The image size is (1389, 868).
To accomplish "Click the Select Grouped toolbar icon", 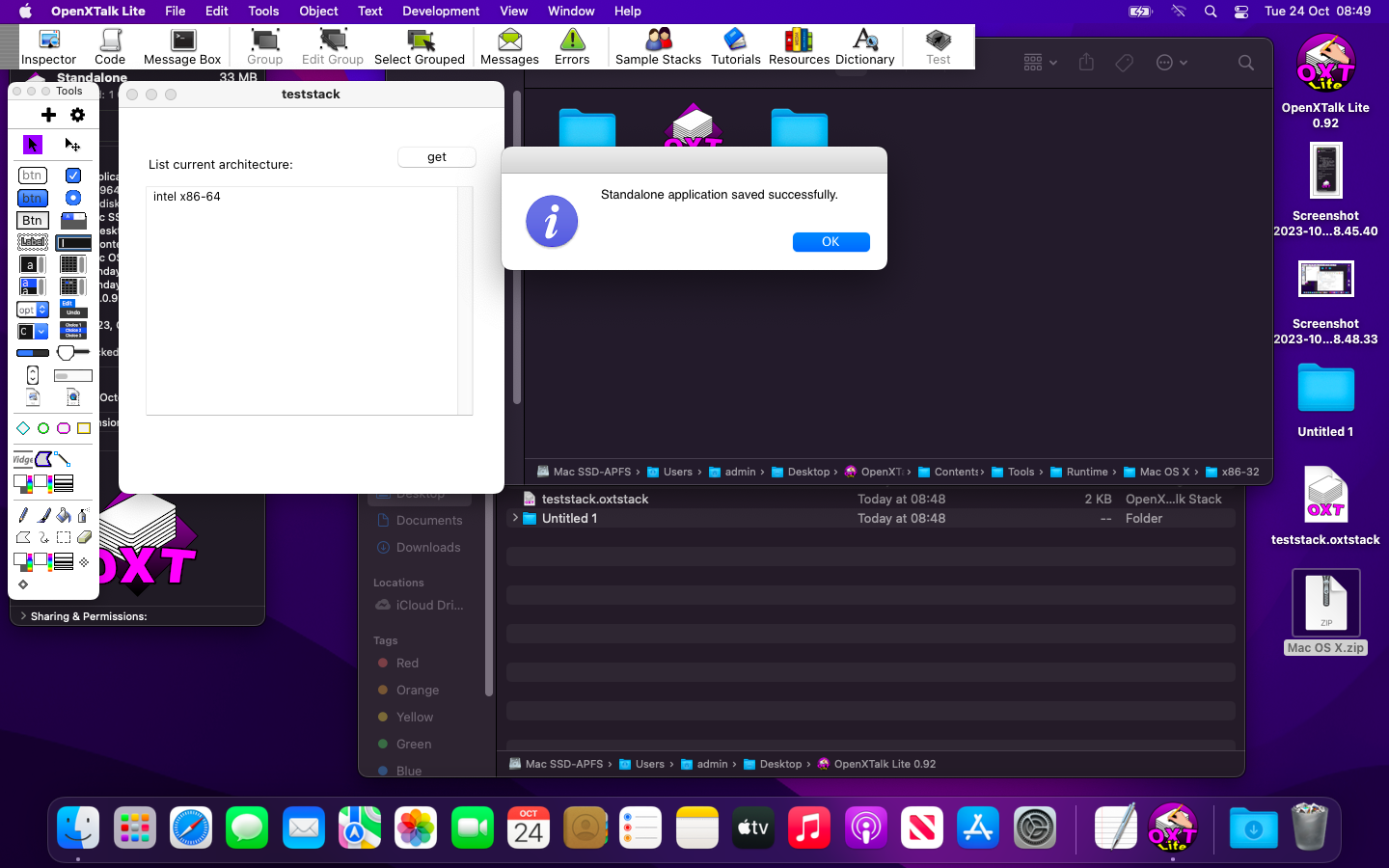I will tap(420, 46).
